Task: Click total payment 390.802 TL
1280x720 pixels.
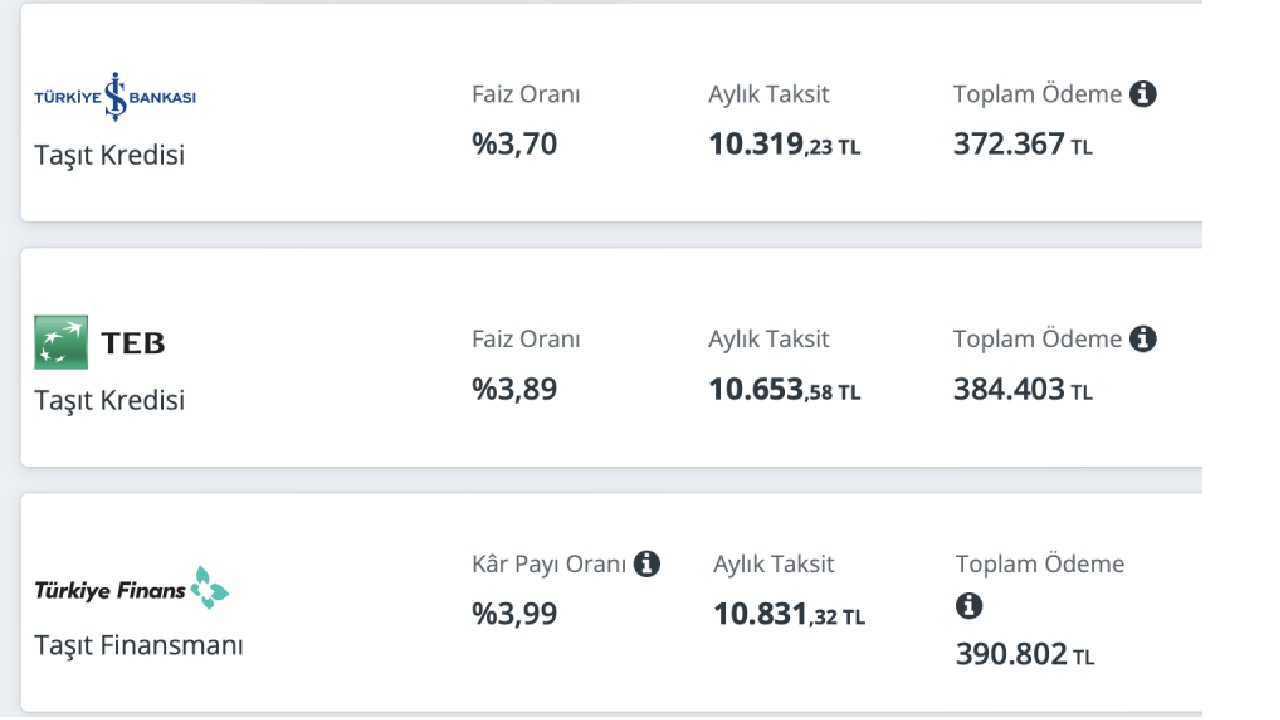Action: [x=1025, y=656]
